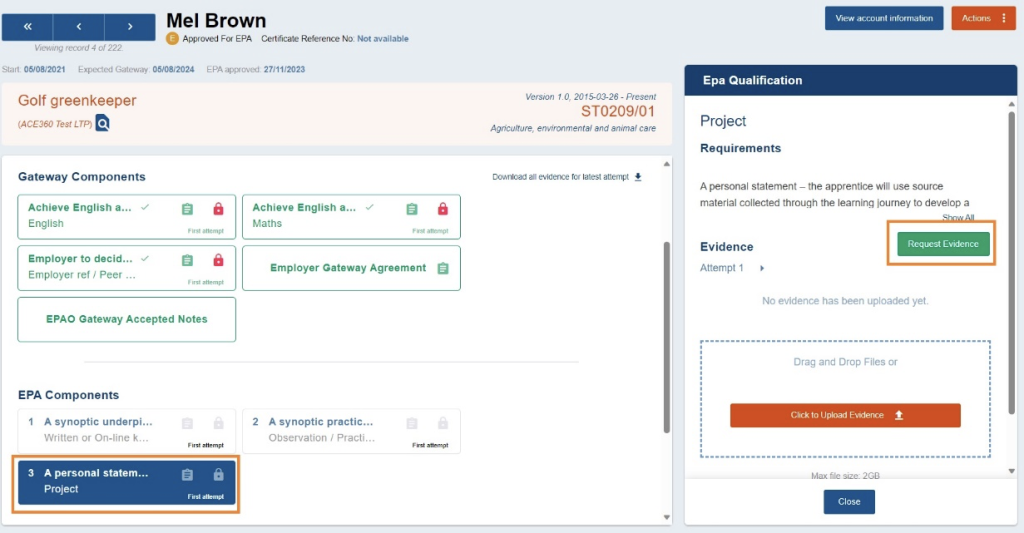
Task: Click the red lock icon on English component
Action: click(x=218, y=209)
